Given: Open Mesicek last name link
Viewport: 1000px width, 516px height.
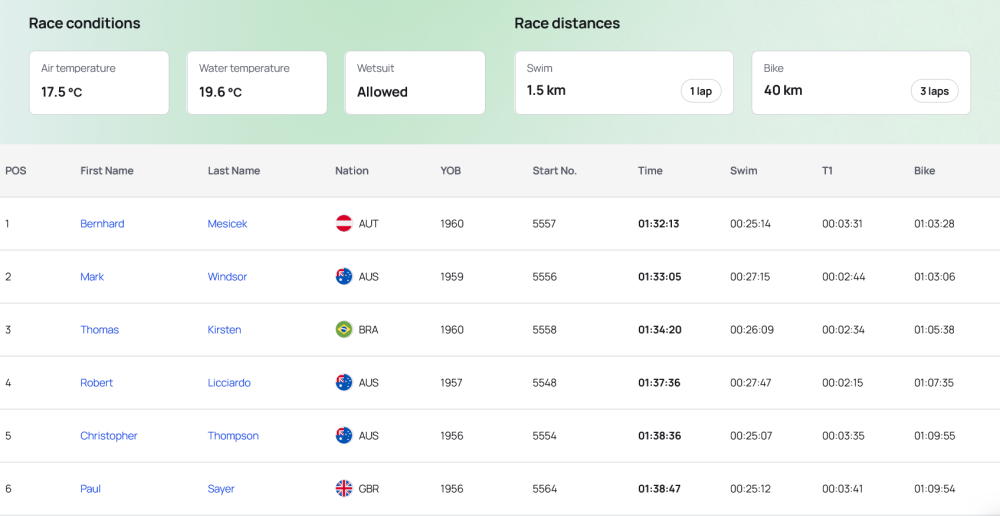Looking at the screenshot, I should pos(227,224).
